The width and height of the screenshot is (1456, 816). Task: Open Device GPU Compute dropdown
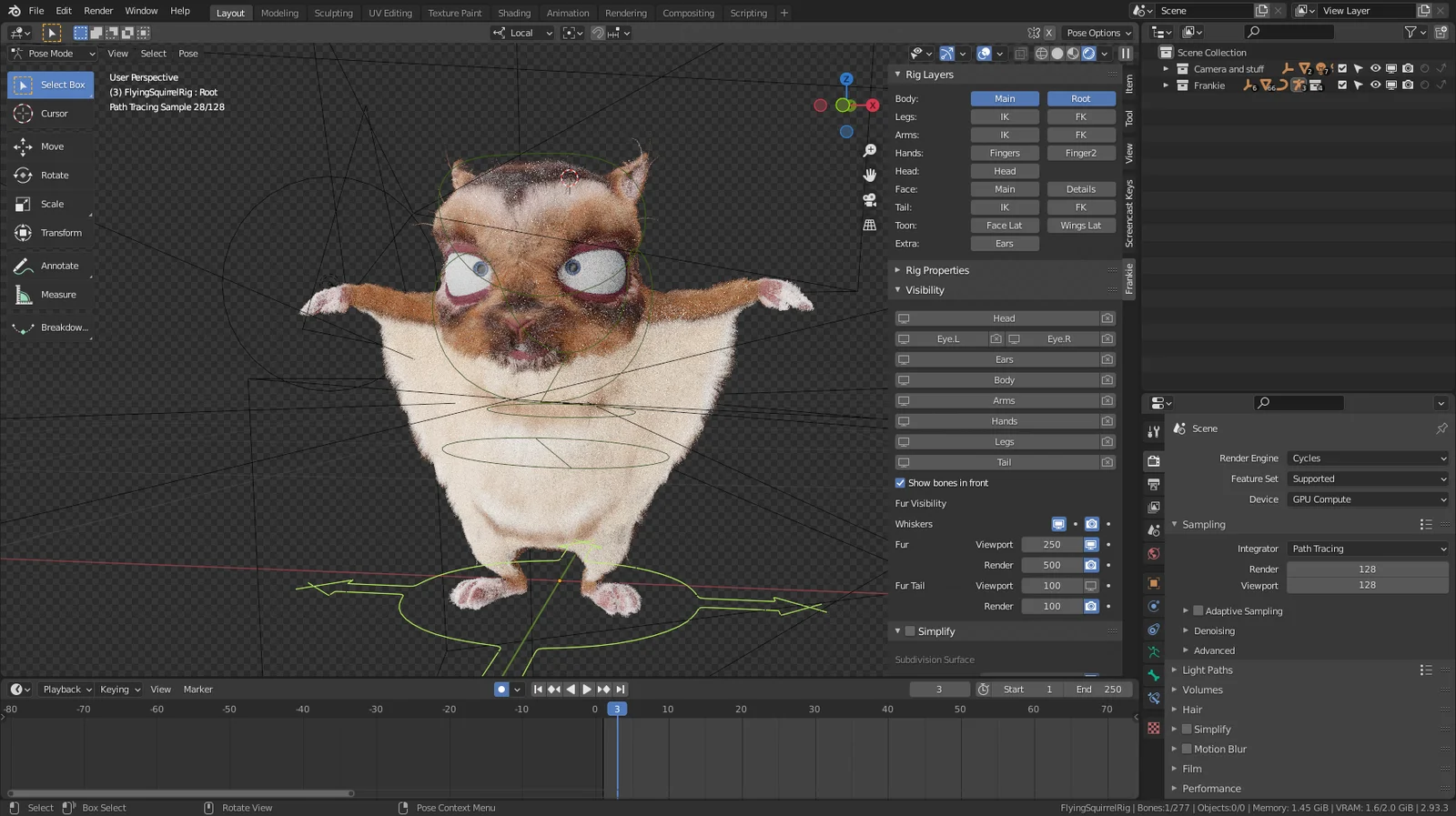[x=1368, y=499]
